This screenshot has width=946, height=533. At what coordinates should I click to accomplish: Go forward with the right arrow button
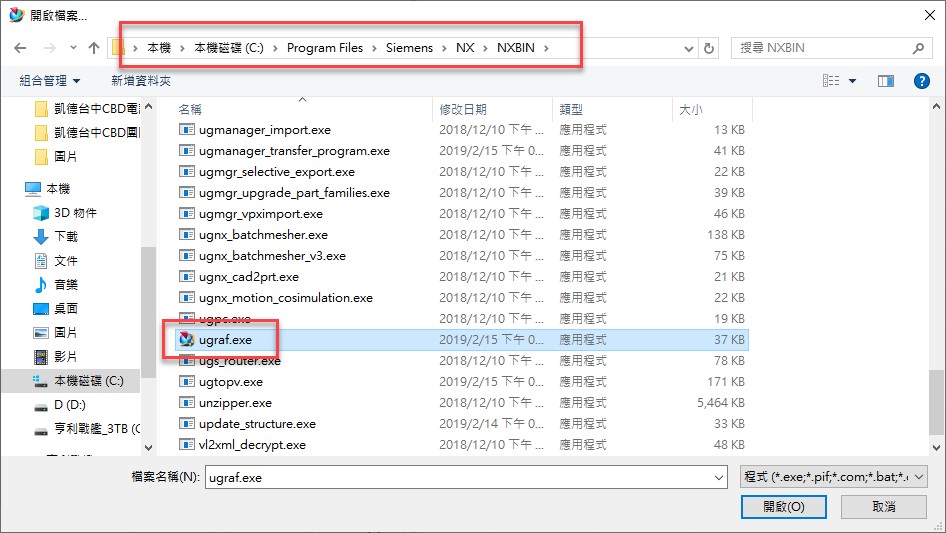(x=50, y=48)
